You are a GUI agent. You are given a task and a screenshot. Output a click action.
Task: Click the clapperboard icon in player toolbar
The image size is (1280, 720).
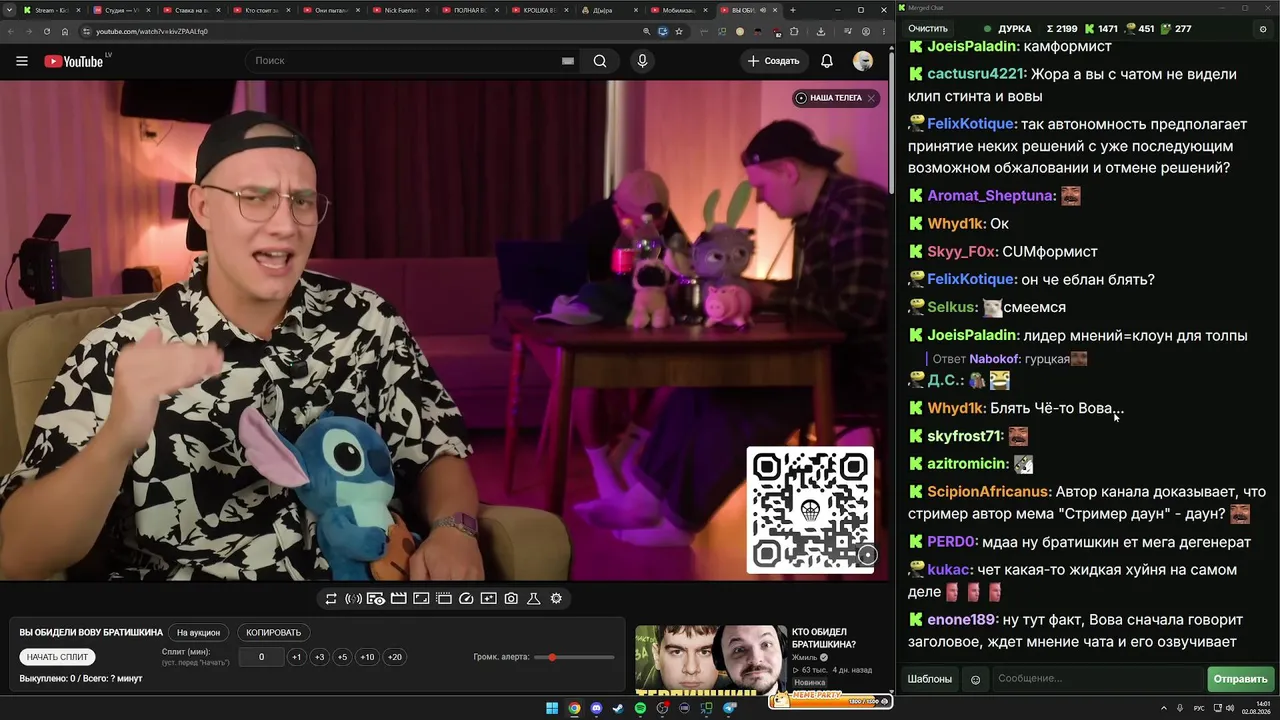[x=398, y=599]
